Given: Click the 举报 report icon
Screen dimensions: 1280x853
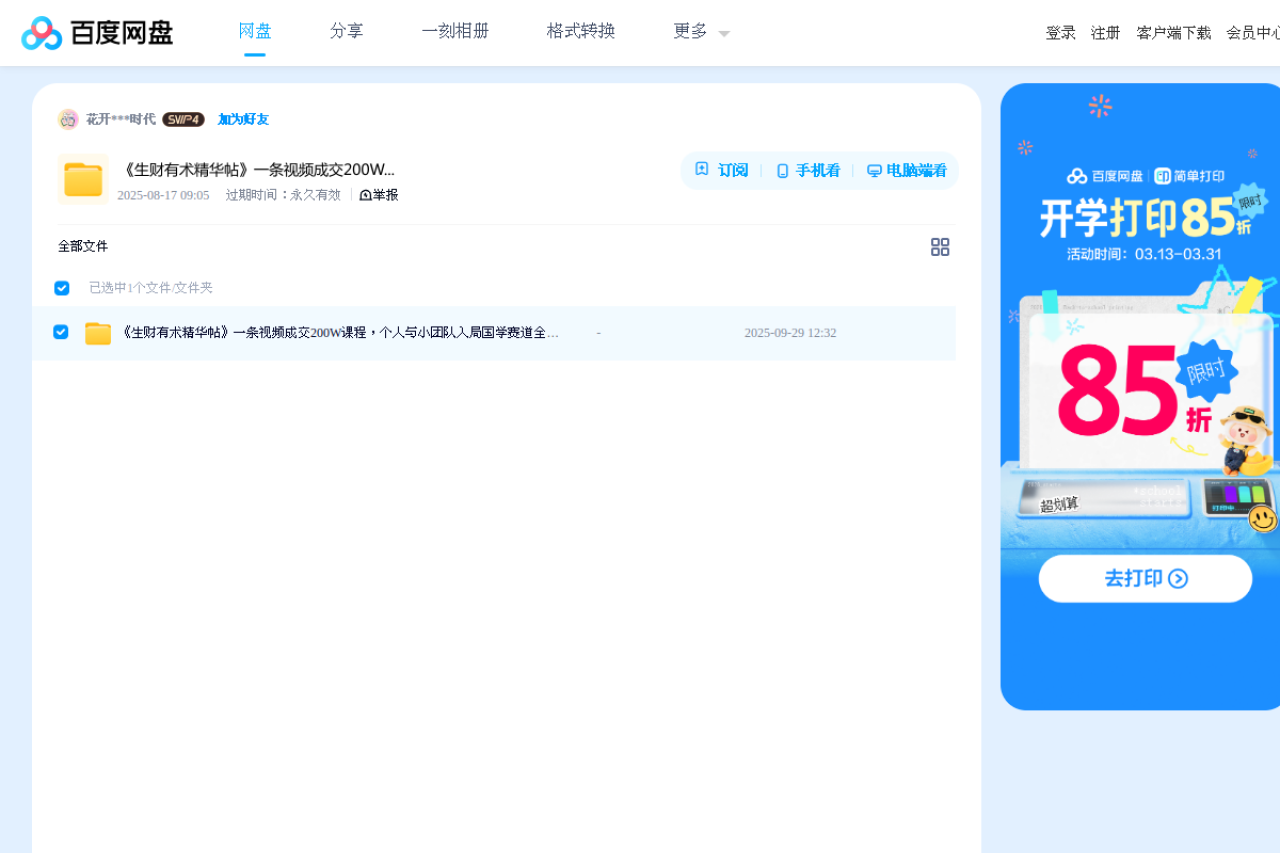Looking at the screenshot, I should tap(366, 194).
